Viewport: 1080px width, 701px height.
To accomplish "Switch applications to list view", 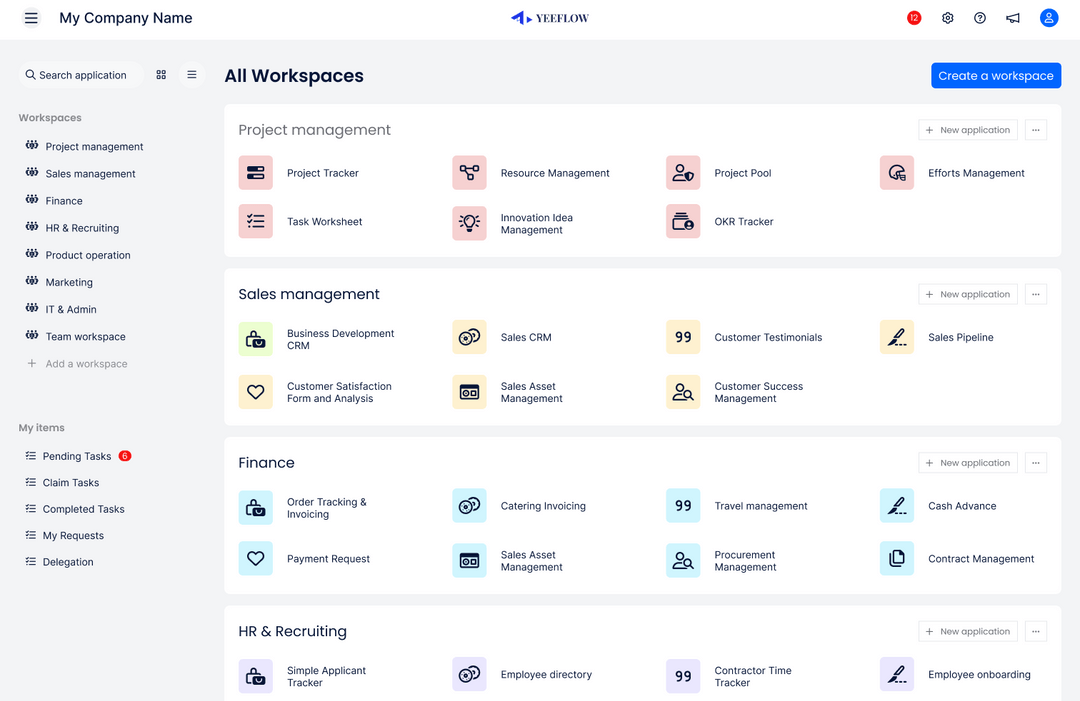I will pos(191,74).
